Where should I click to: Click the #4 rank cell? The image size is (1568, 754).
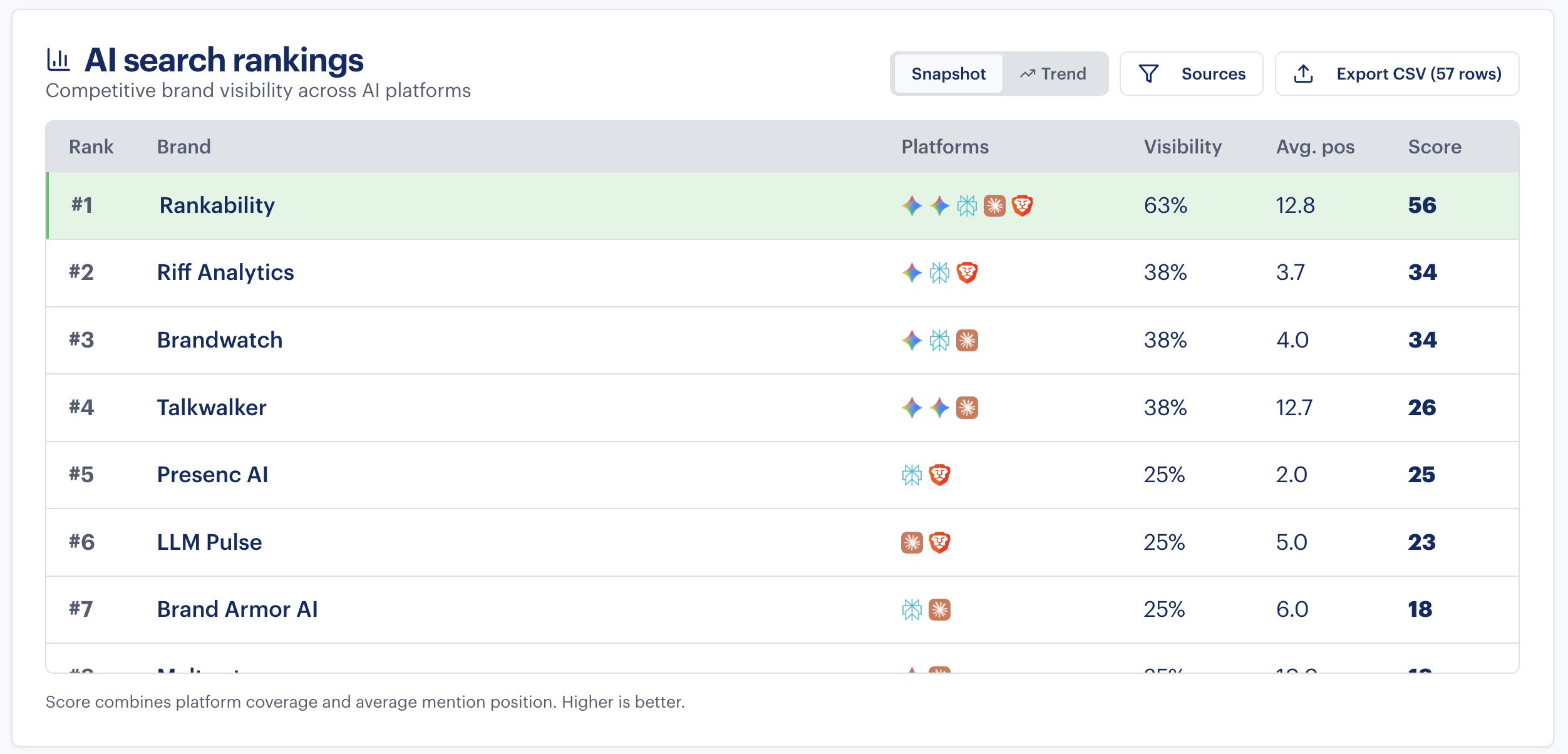click(81, 408)
